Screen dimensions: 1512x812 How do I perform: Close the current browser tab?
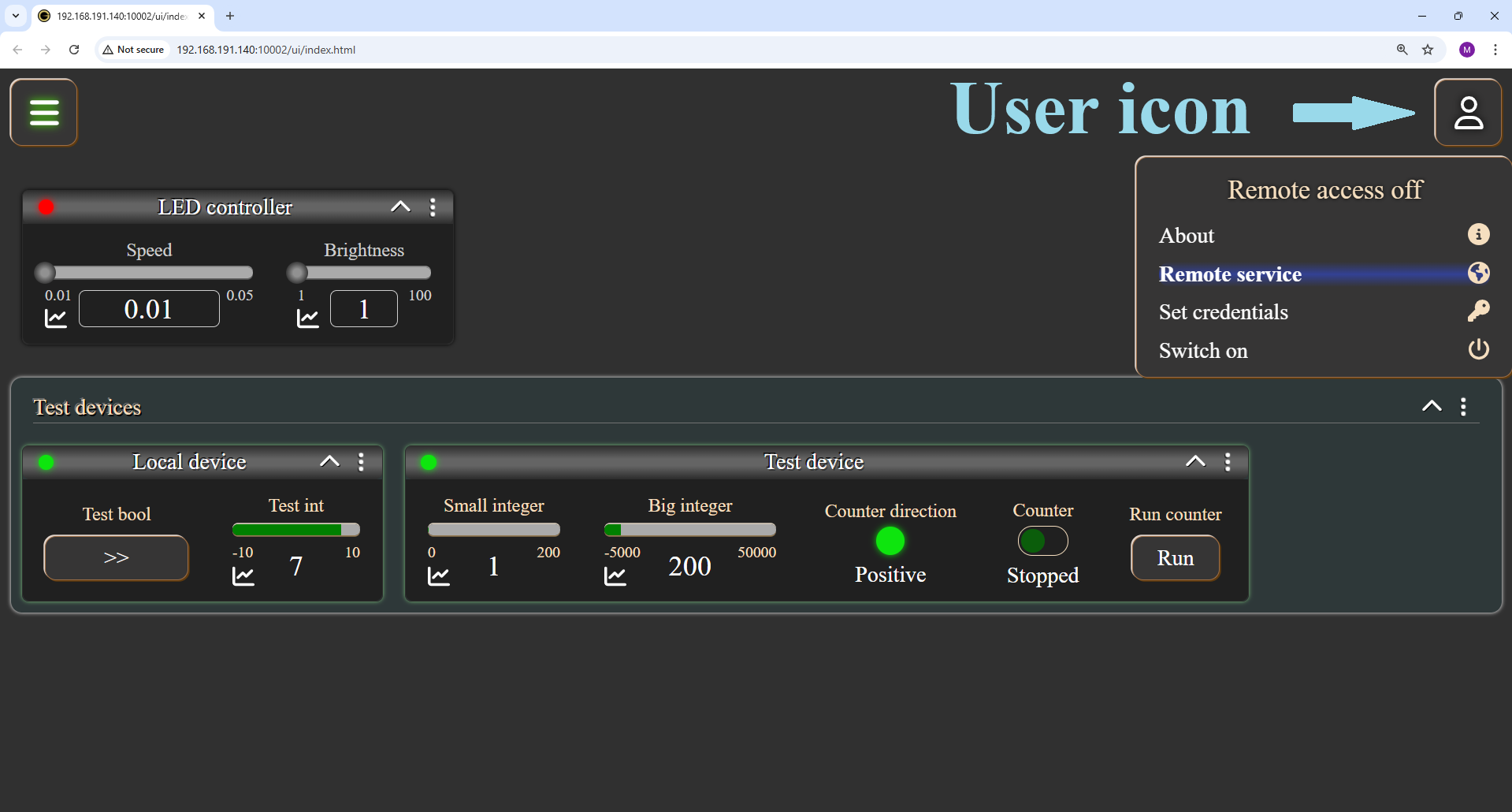202,16
